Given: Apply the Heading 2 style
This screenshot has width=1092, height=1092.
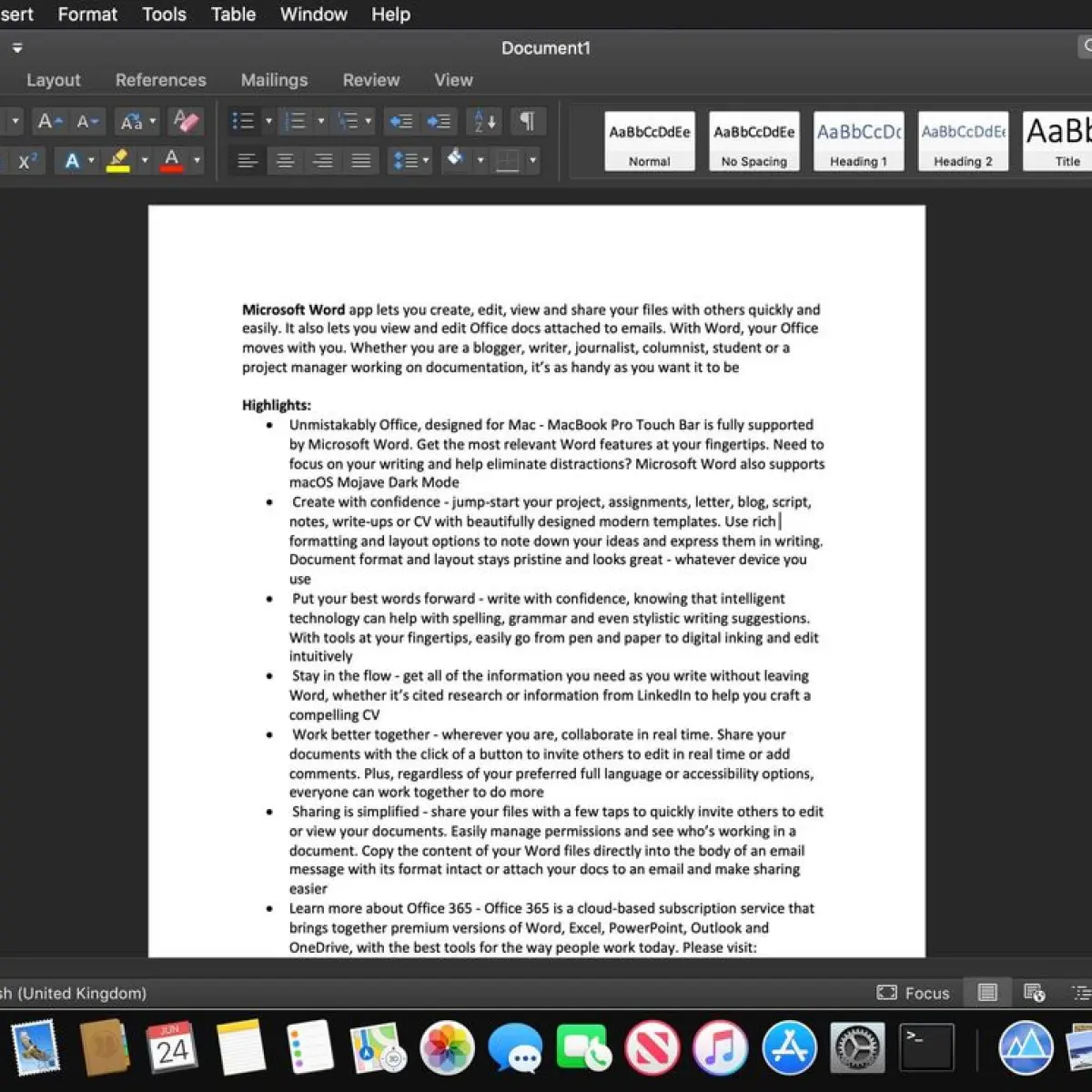Looking at the screenshot, I should click(x=964, y=141).
